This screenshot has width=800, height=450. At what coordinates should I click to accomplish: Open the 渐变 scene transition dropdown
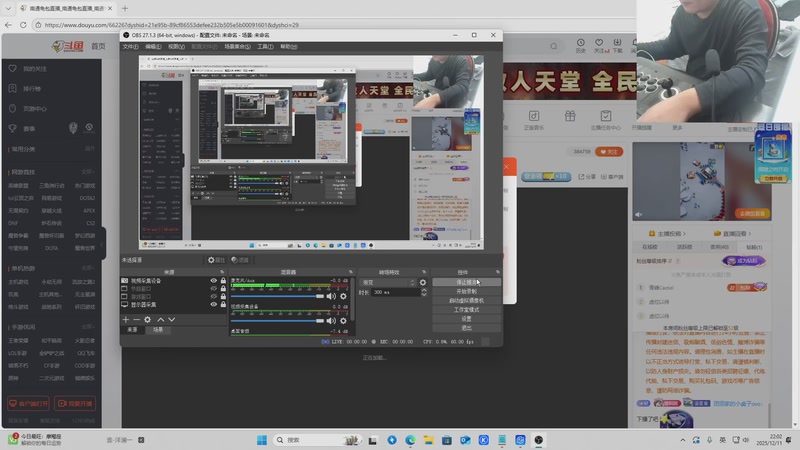pos(388,282)
